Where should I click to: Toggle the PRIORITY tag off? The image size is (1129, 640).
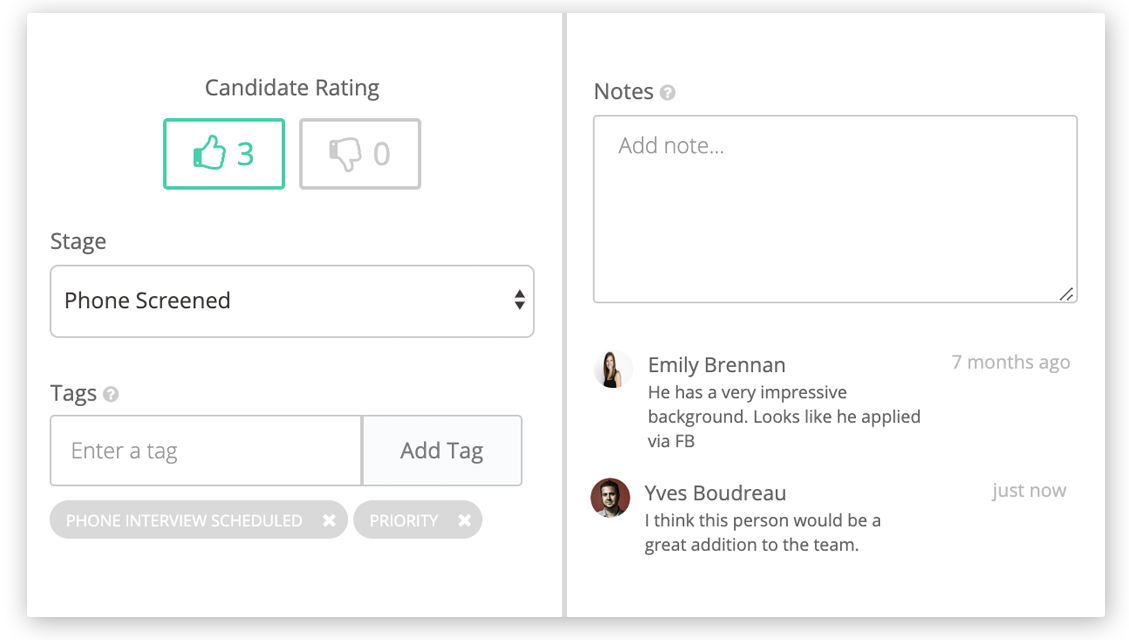tap(463, 520)
